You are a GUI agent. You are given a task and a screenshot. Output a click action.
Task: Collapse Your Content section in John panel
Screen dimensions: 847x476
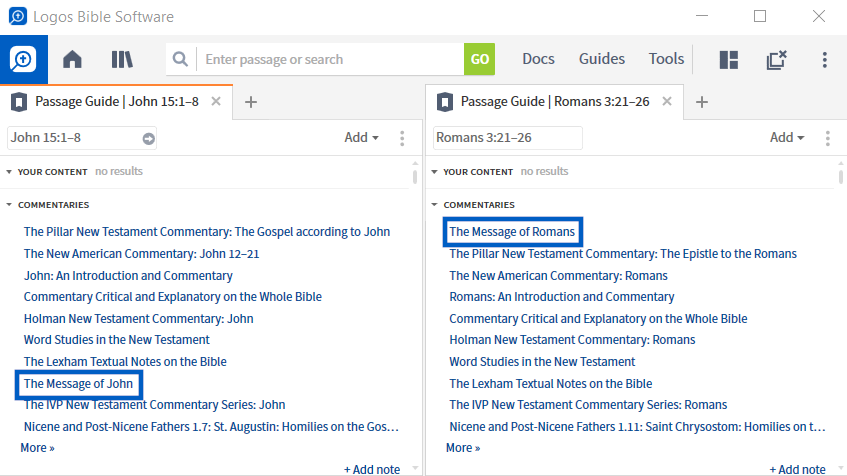coord(9,172)
